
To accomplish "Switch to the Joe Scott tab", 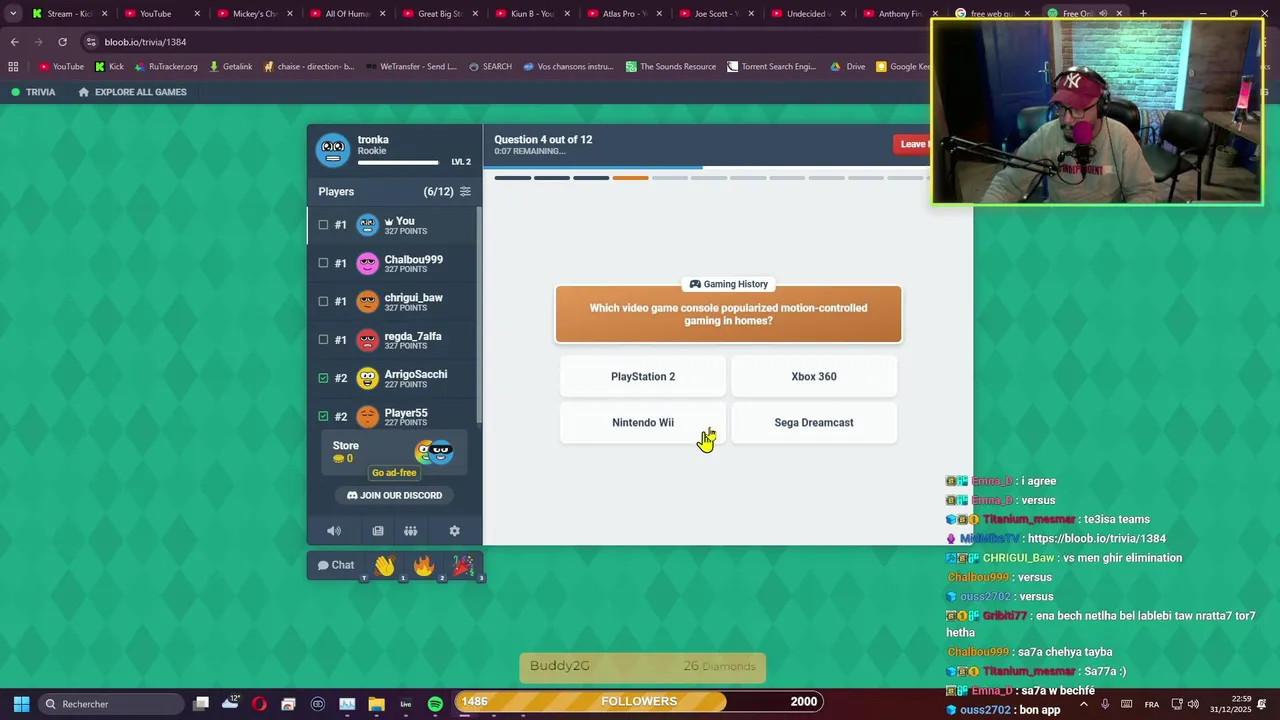I will pos(715,14).
